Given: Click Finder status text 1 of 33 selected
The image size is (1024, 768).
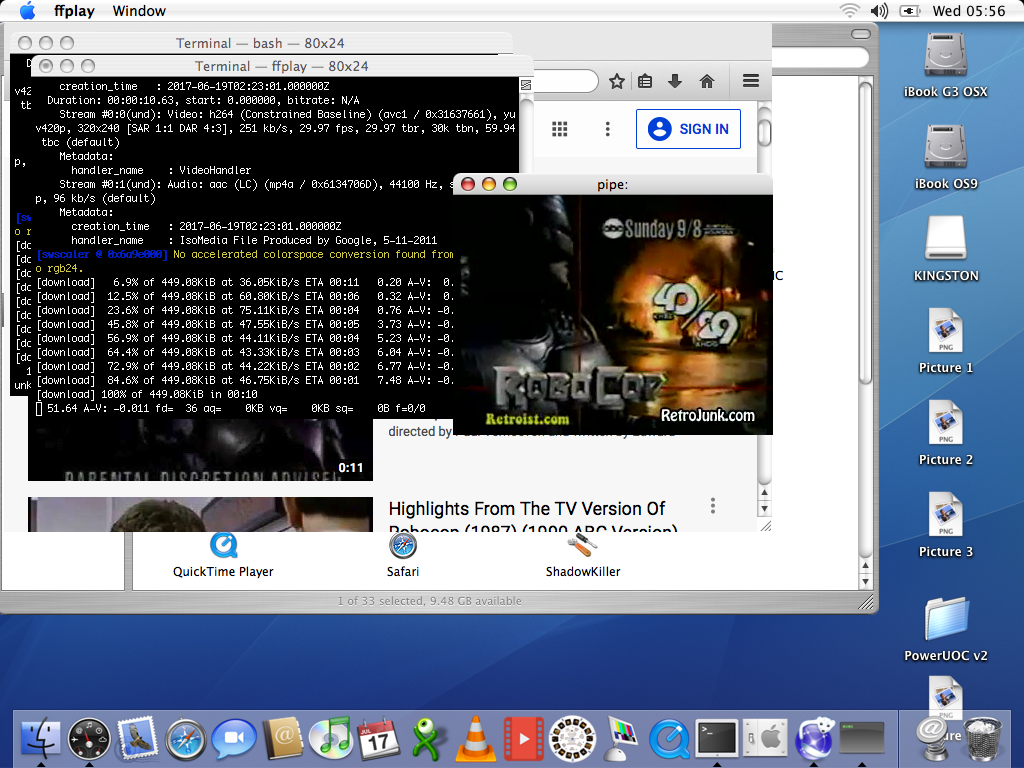Looking at the screenshot, I should tap(430, 601).
